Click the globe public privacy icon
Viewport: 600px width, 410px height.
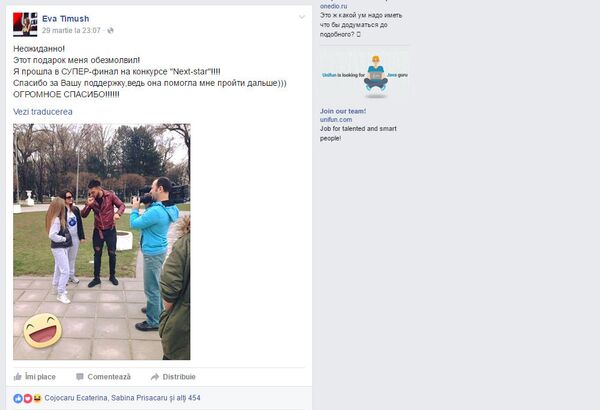tap(110, 31)
